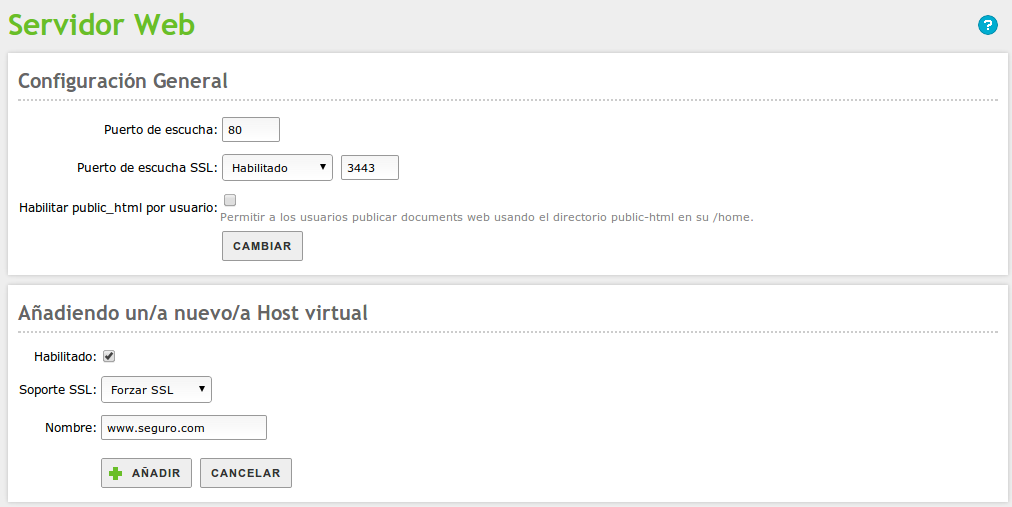This screenshot has height=507, width=1012.
Task: Click the Habilitado label in Host virtual
Action: tap(65, 357)
